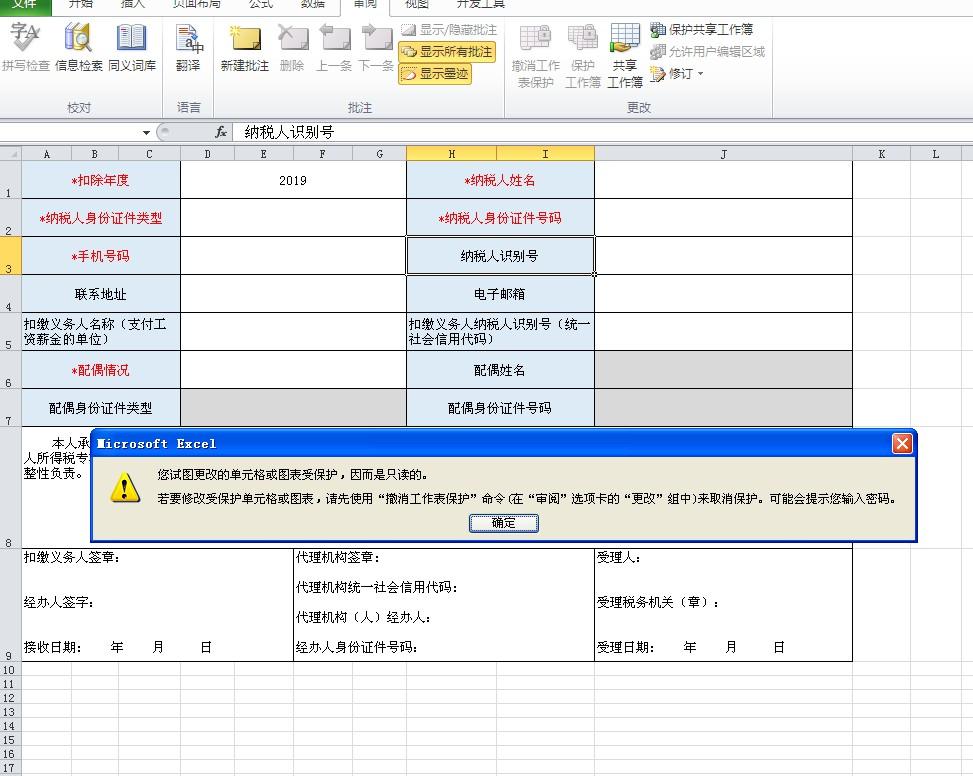
Task: Open the 文件 tab
Action: [25, 5]
